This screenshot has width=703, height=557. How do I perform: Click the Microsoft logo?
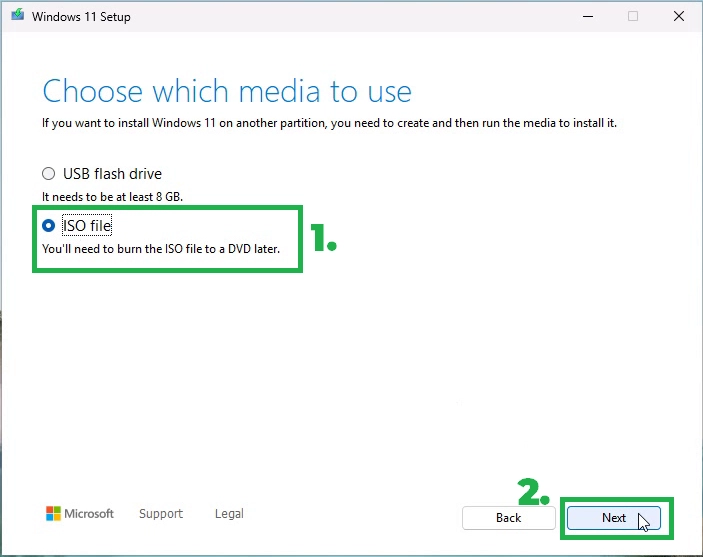80,513
